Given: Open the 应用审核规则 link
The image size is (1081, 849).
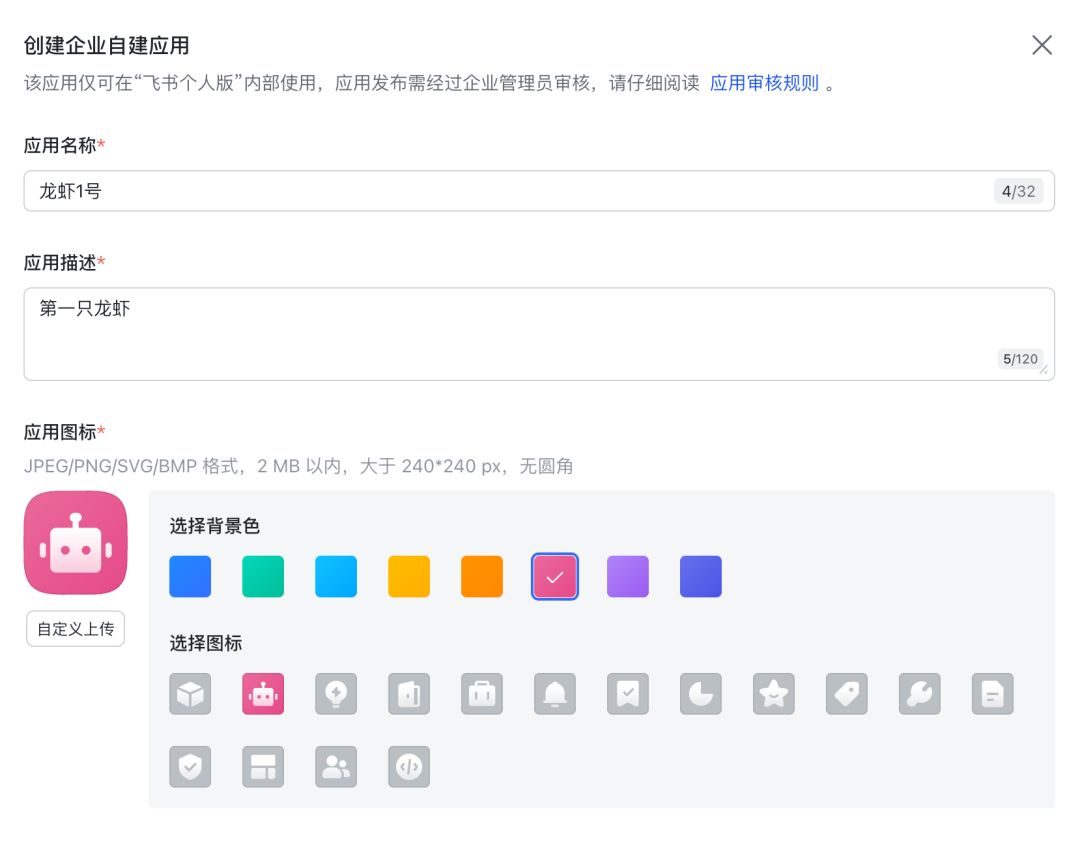Looking at the screenshot, I should 764,83.
